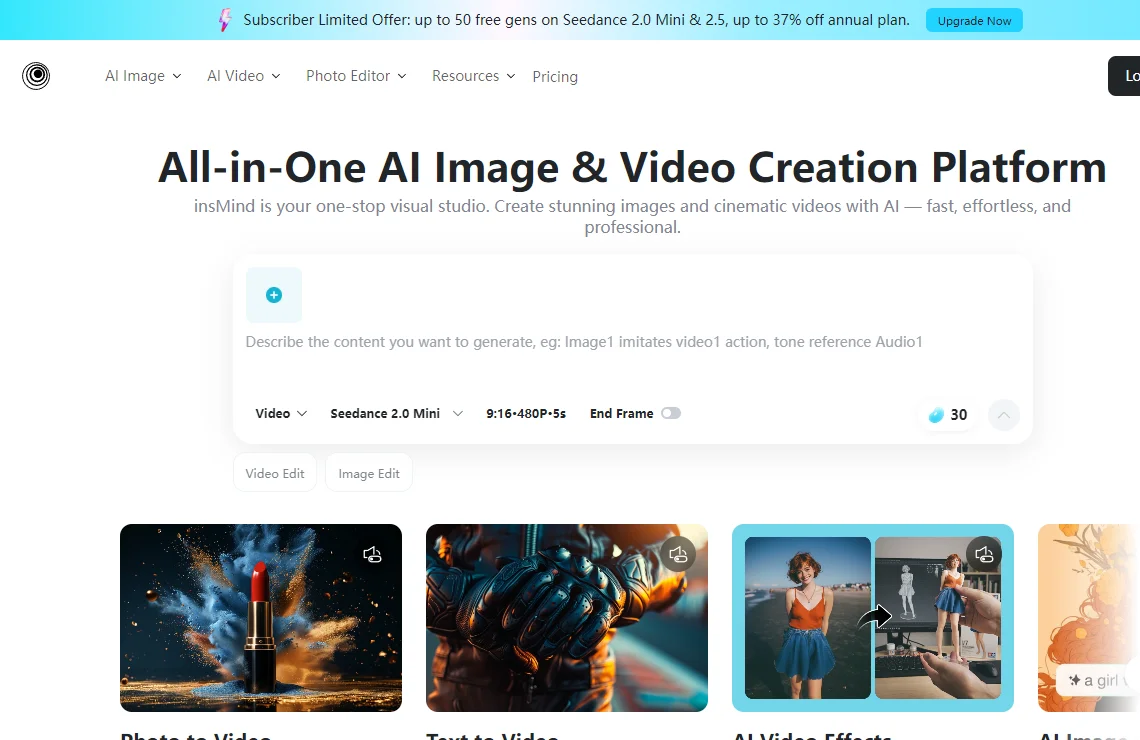Click the lightning bolt promo icon
This screenshot has height=740, width=1140.
pos(225,20)
